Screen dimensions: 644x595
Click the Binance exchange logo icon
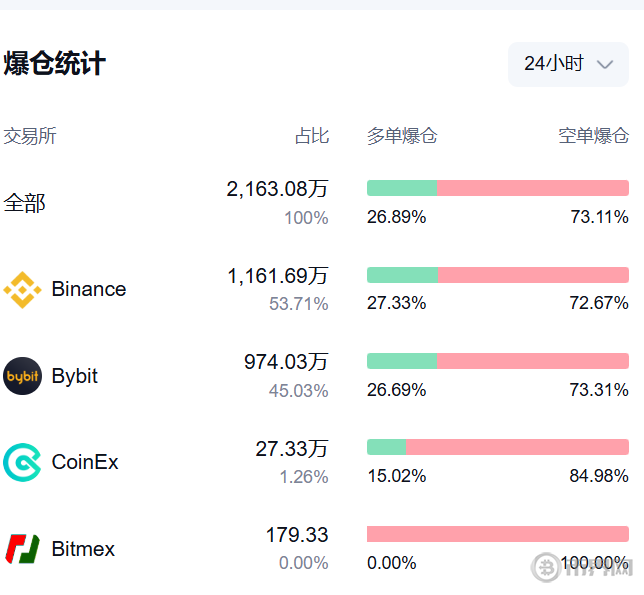coord(22,289)
